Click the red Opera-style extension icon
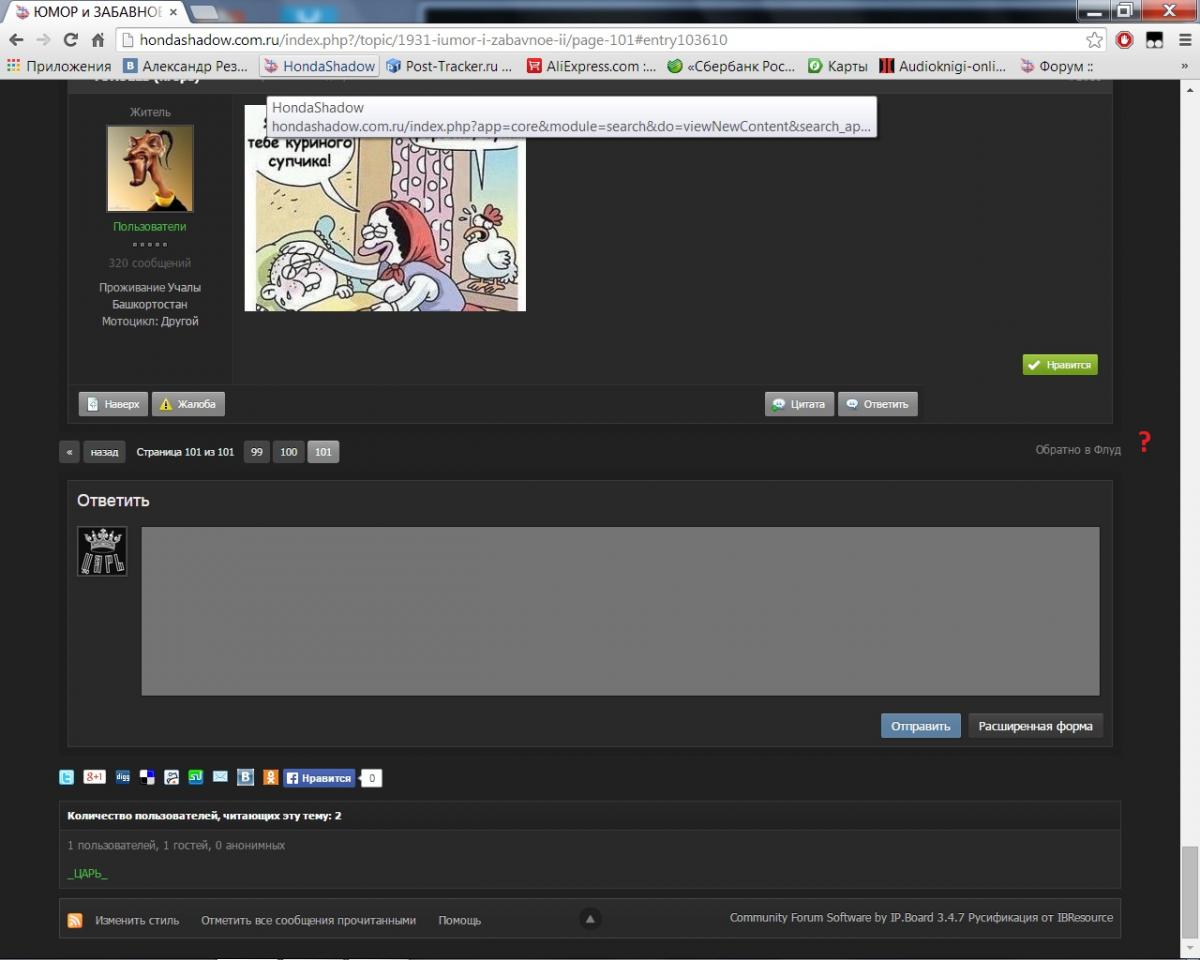Viewport: 1200px width, 960px height. pyautogui.click(x=1125, y=40)
